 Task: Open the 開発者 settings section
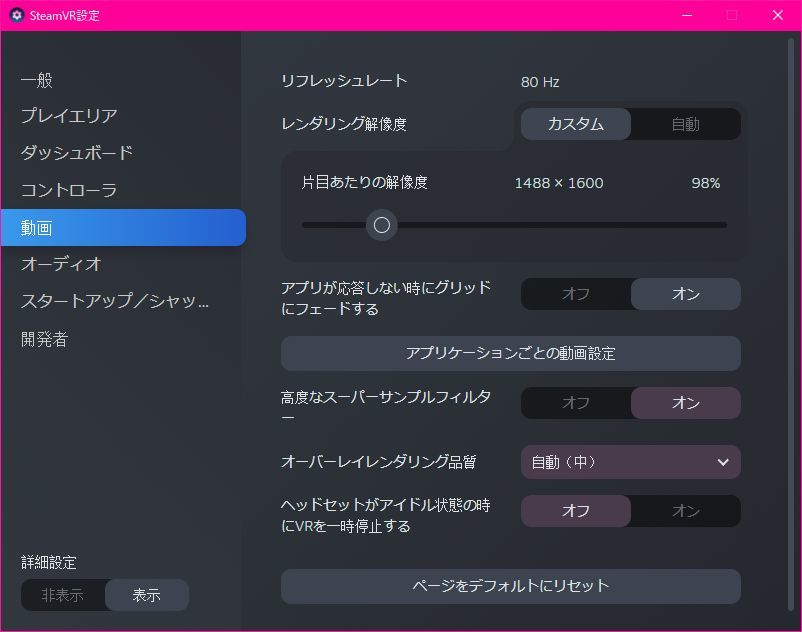tap(44, 339)
